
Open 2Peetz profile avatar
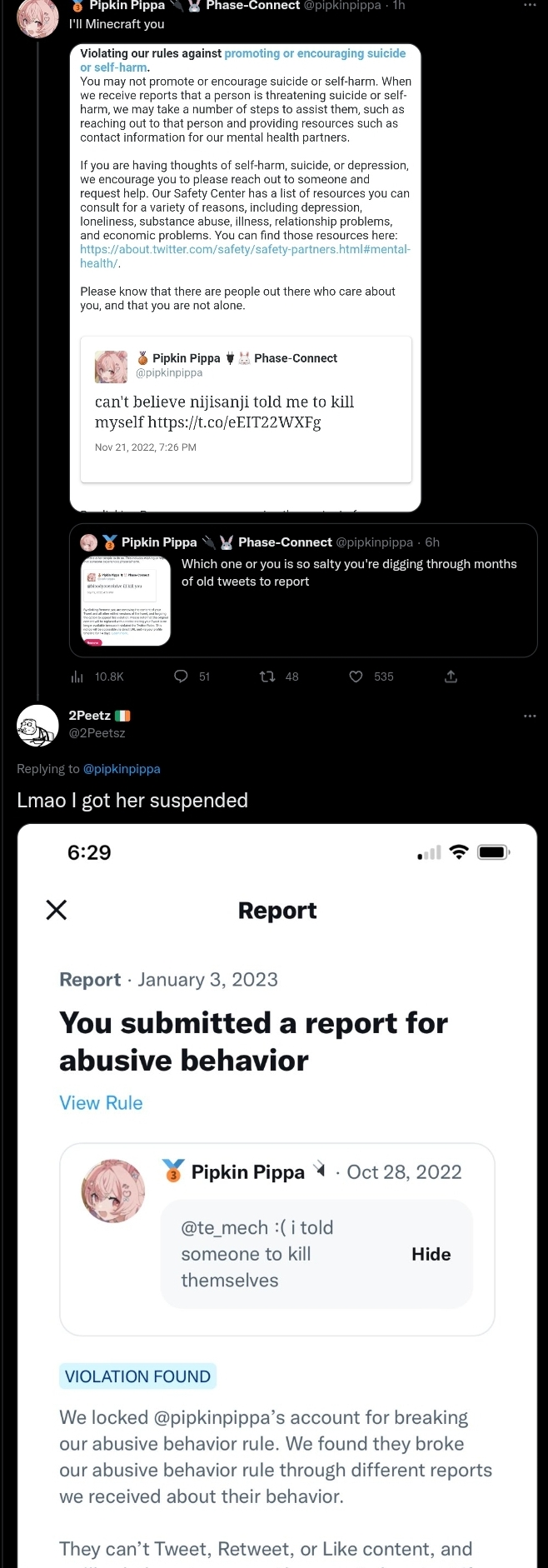point(37,725)
